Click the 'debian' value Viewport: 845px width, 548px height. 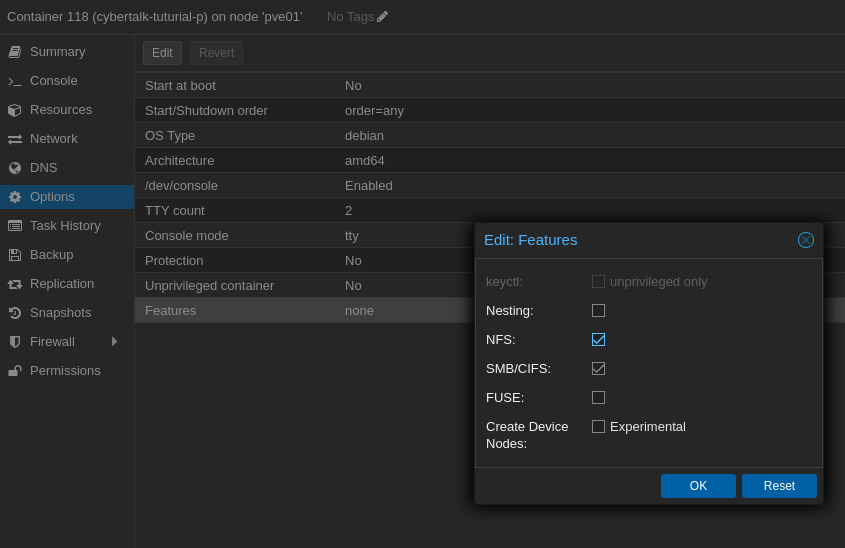tap(364, 135)
